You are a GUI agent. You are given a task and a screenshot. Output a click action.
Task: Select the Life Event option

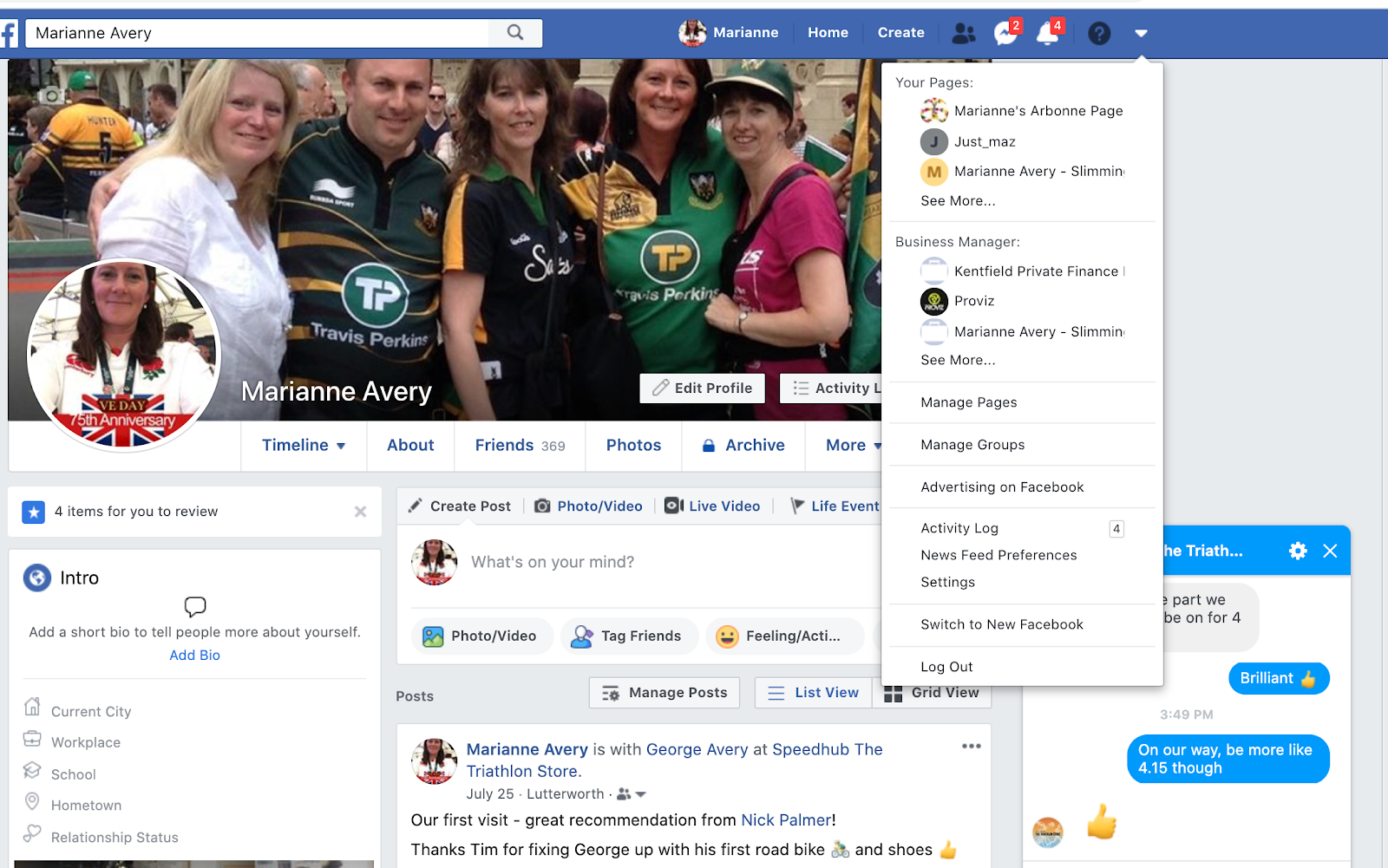(x=835, y=506)
